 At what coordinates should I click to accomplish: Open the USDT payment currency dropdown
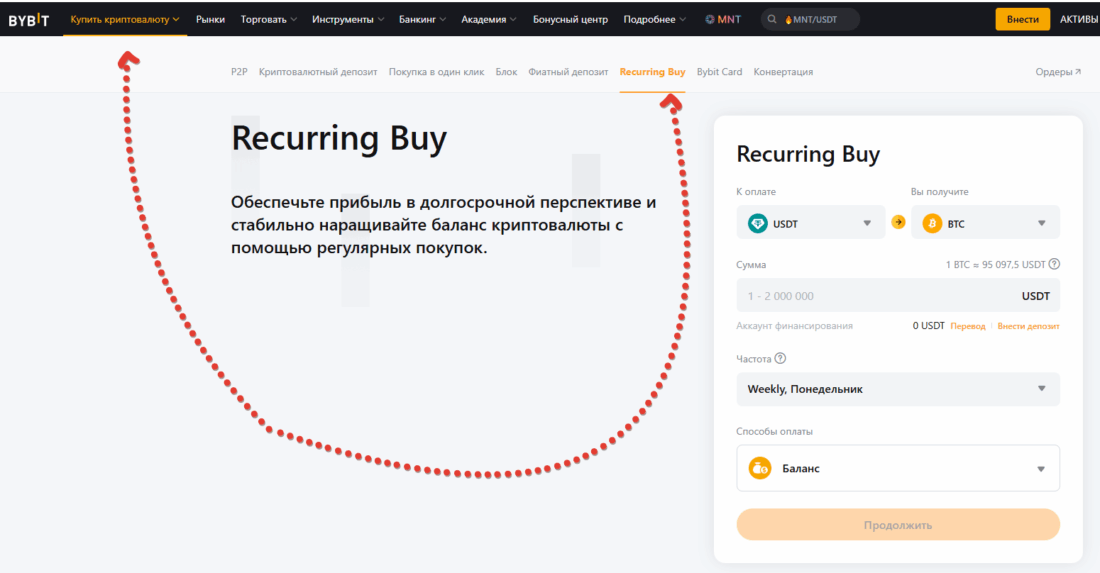810,223
